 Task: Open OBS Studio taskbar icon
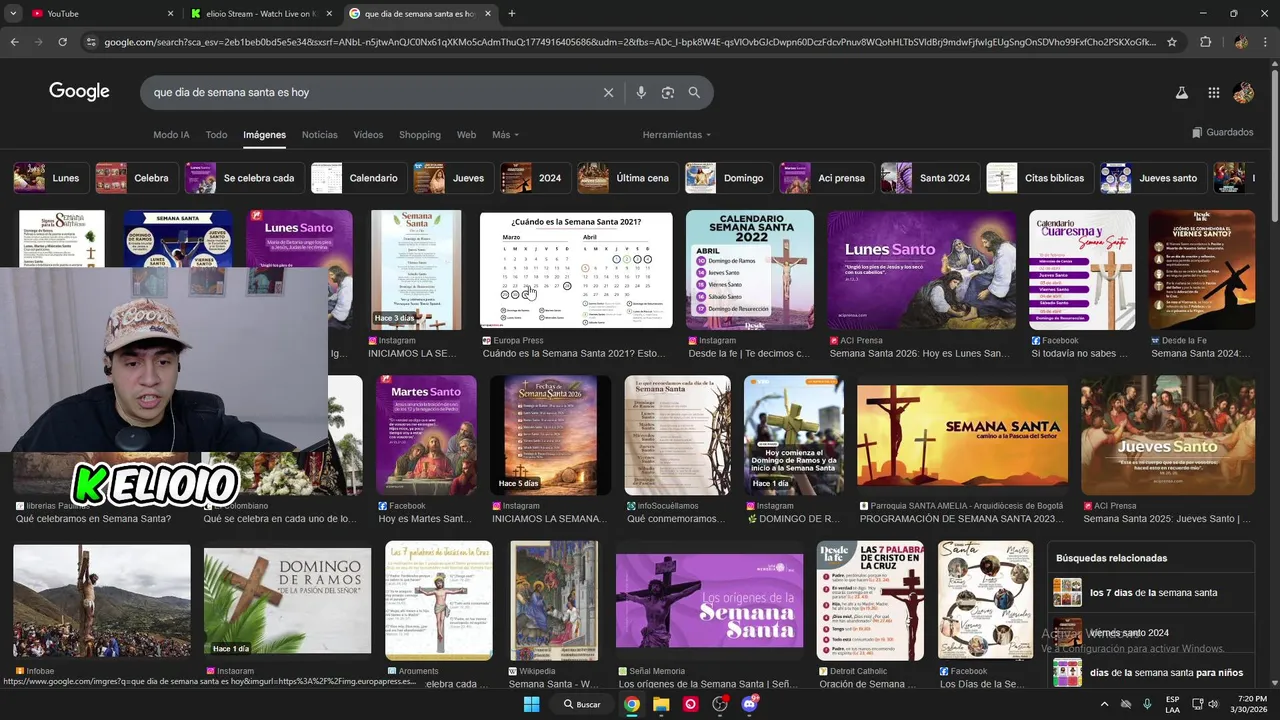(720, 704)
